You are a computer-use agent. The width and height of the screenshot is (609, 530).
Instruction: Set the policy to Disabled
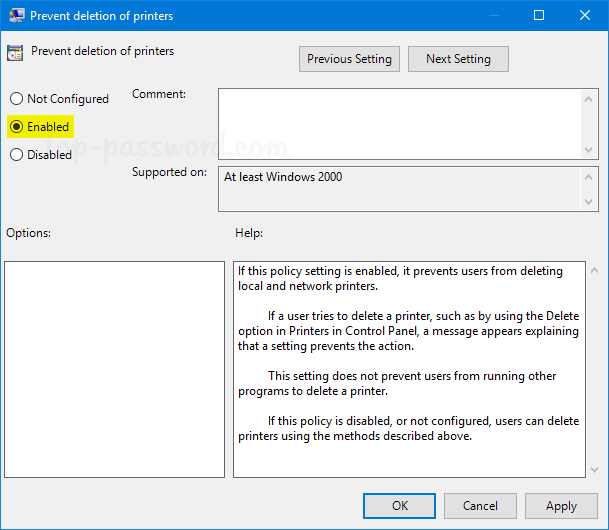pyautogui.click(x=16, y=155)
